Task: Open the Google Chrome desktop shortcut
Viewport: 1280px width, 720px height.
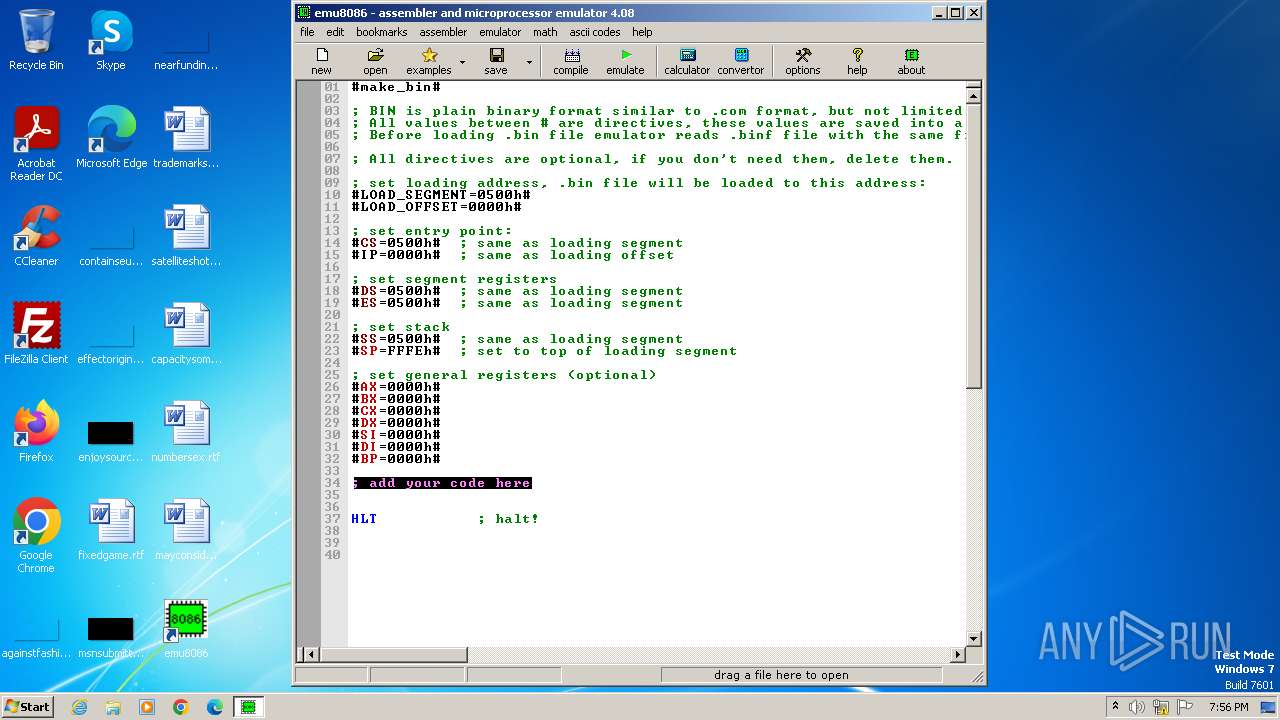Action: click(36, 536)
